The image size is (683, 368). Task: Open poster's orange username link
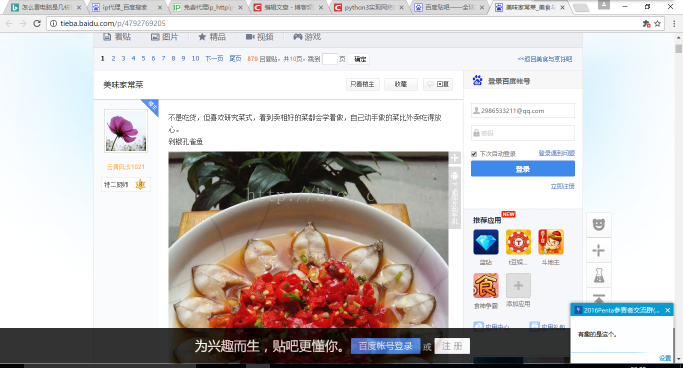(x=125, y=167)
